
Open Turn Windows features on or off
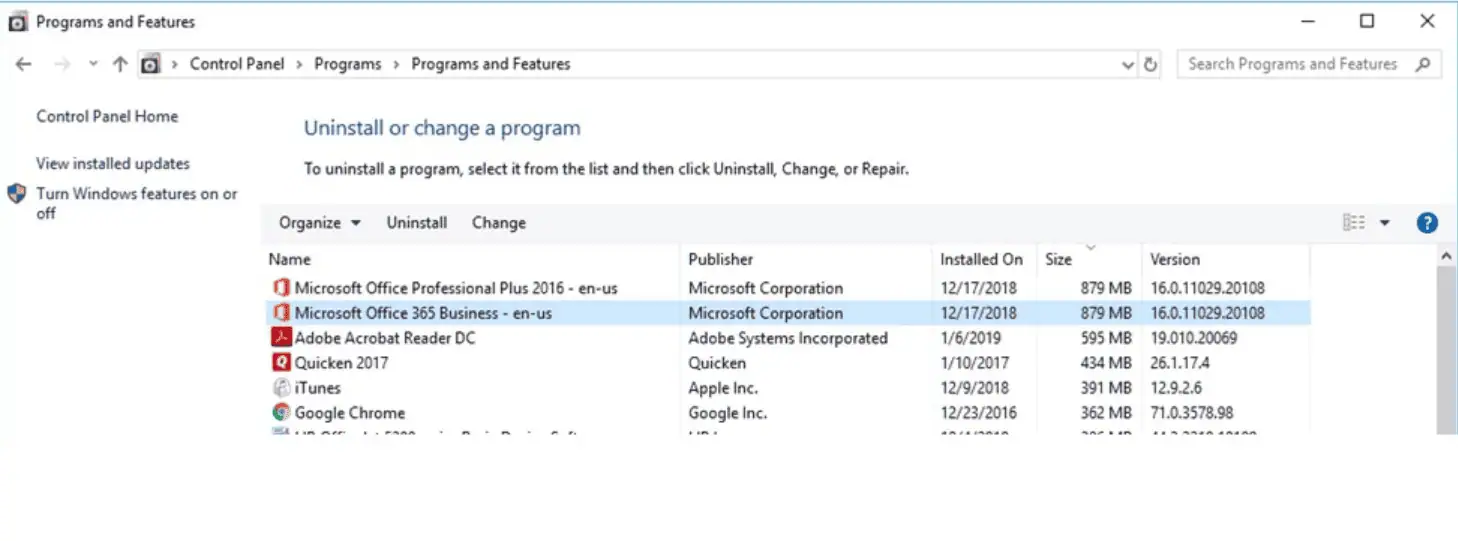click(x=137, y=203)
